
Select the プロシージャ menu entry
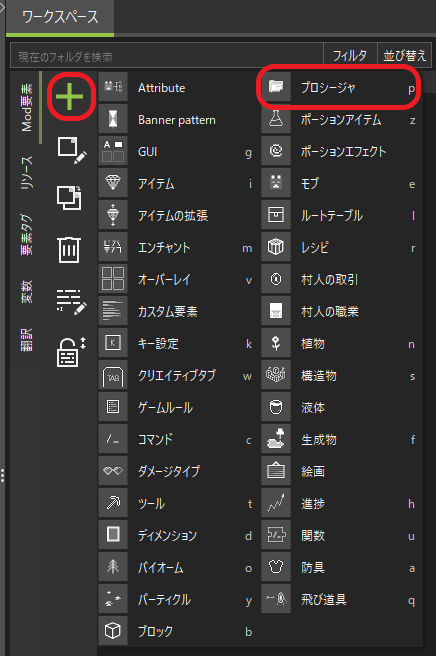coord(340,88)
